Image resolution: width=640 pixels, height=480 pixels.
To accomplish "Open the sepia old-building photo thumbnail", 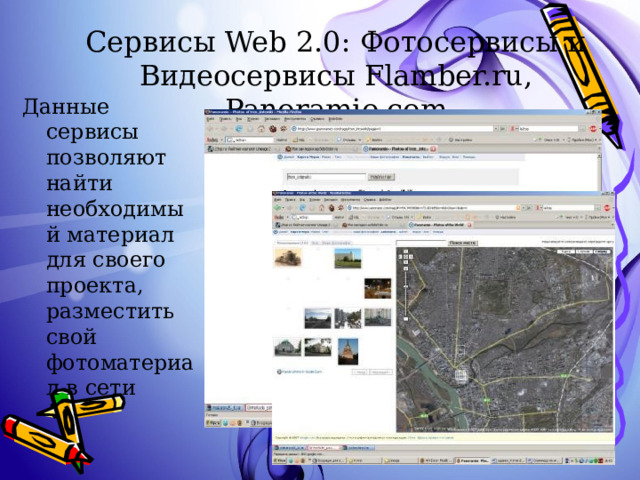I will click(x=288, y=257).
